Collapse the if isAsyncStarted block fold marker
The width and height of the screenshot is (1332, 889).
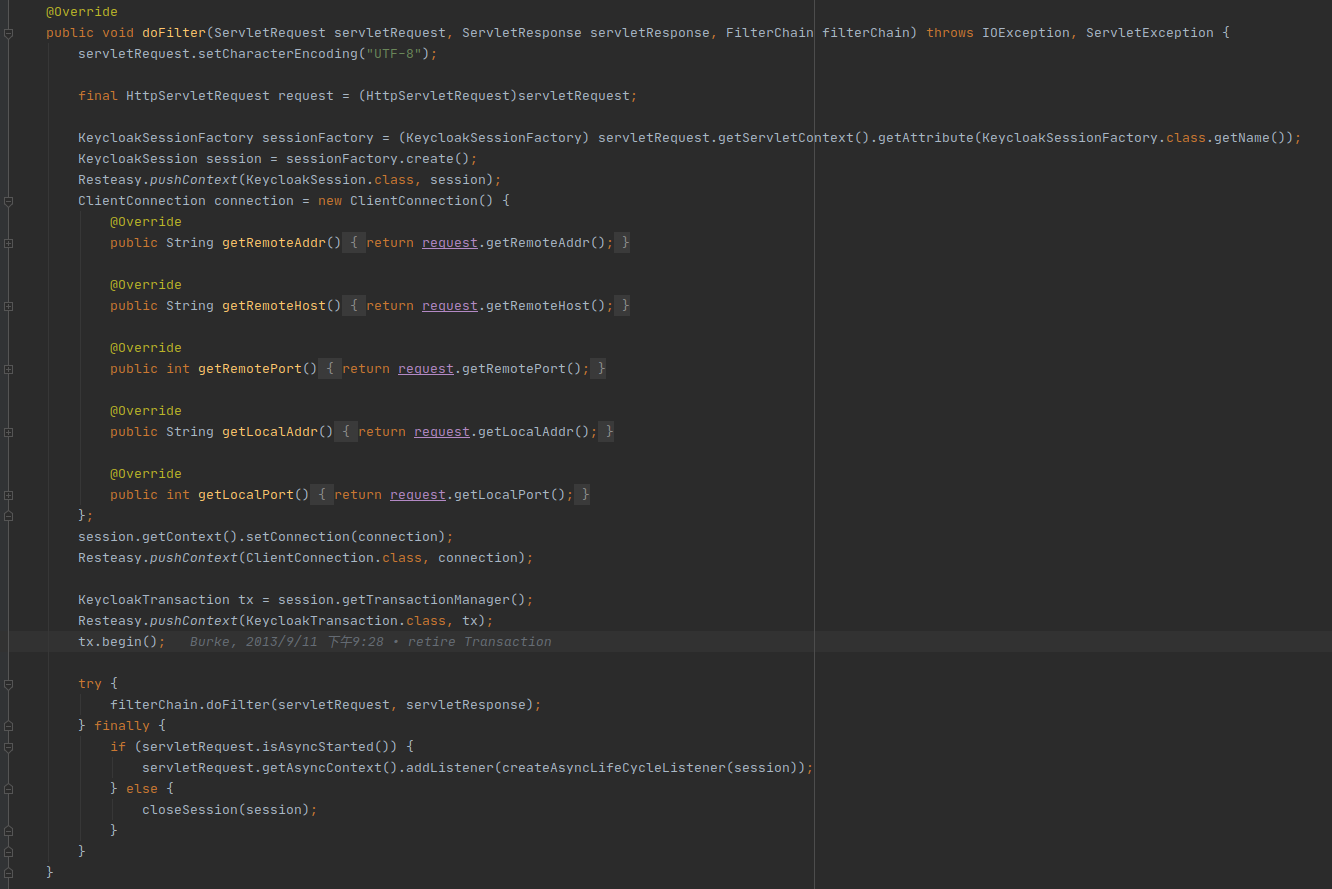8,747
